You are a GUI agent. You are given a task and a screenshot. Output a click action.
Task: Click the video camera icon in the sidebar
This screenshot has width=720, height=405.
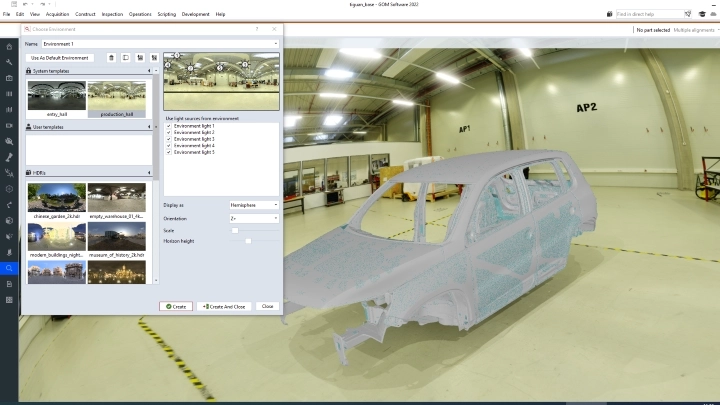pos(9,125)
